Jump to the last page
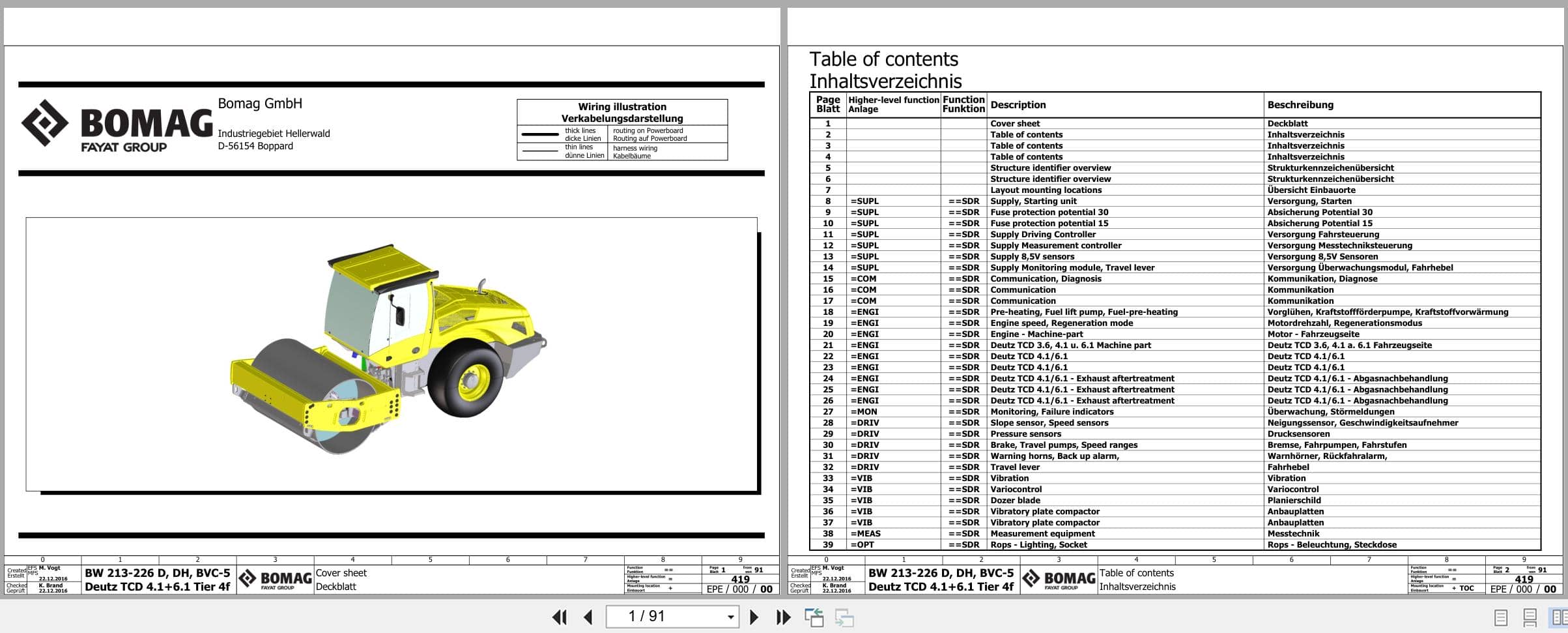Viewport: 1568px width, 633px height. 783,617
